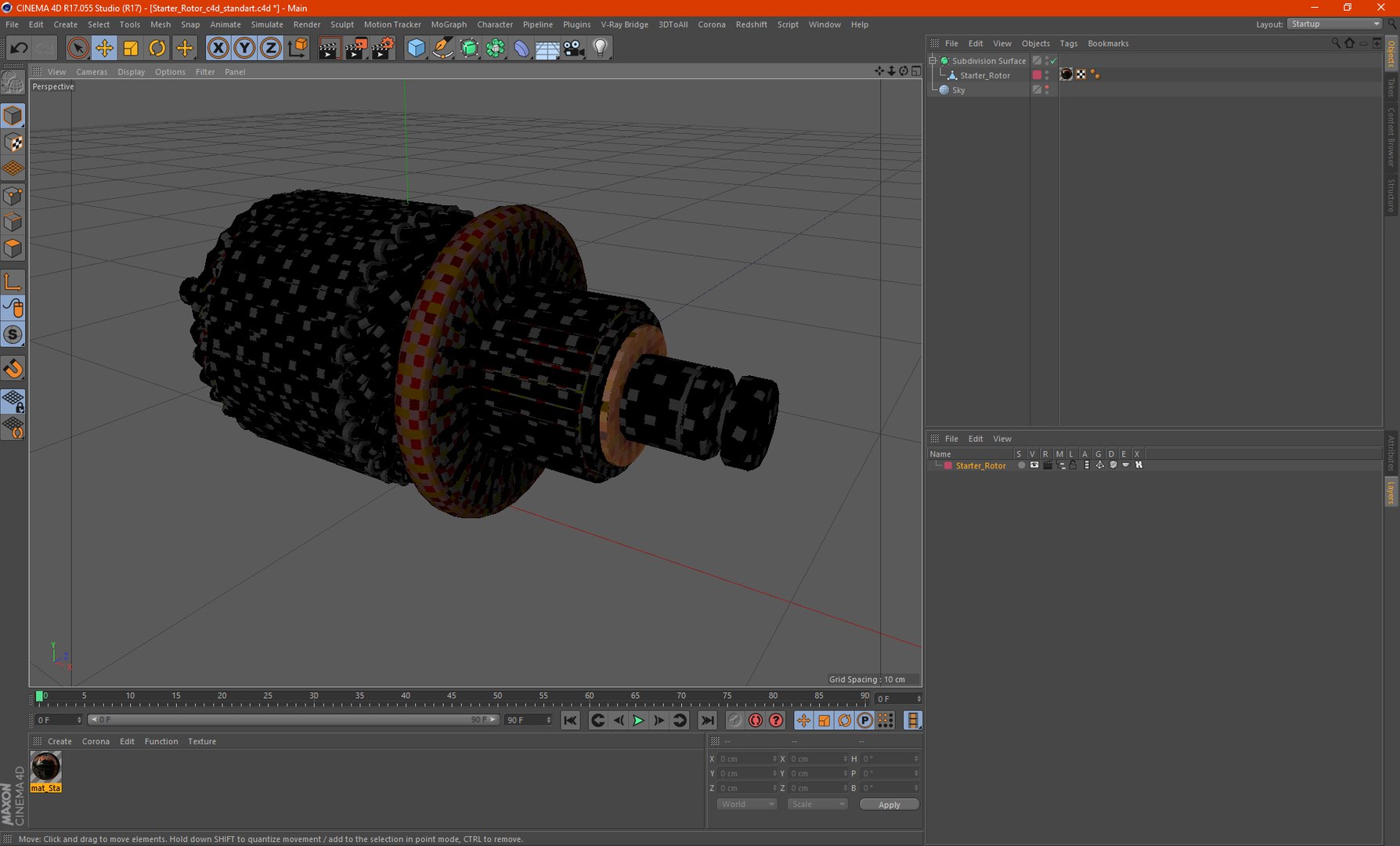1400x846 pixels.
Task: Open Object Manager Bookmarks menu
Action: click(x=1108, y=44)
